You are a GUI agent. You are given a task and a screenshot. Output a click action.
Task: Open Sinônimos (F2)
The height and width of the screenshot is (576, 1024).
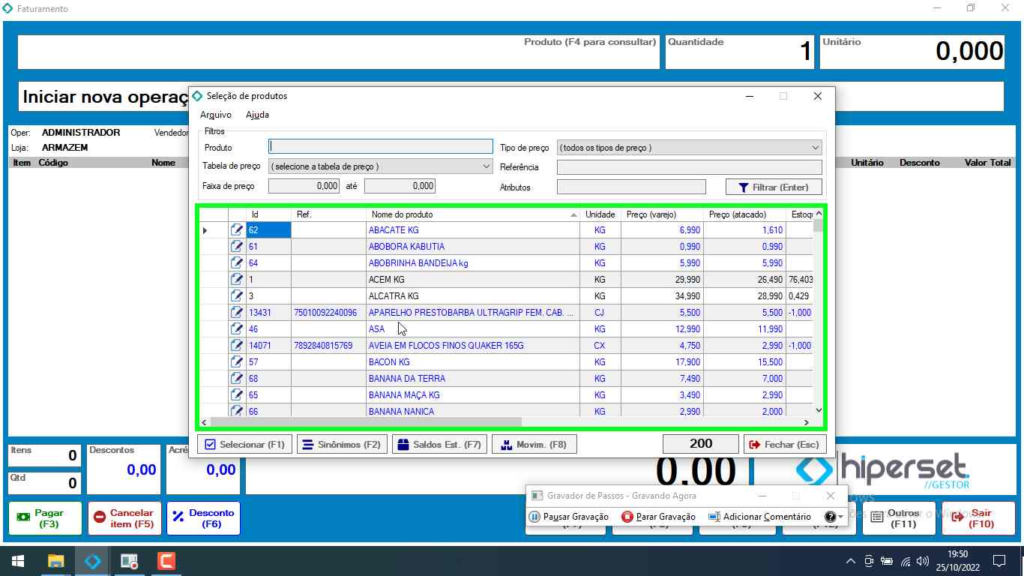click(340, 444)
